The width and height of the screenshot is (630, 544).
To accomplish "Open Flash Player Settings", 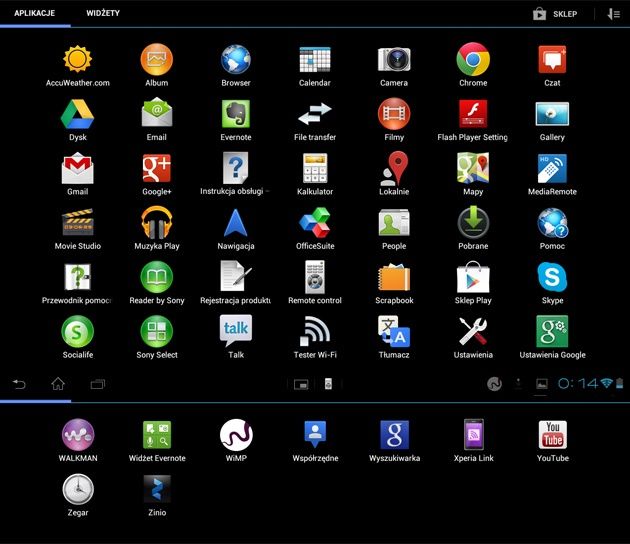I will (x=473, y=114).
